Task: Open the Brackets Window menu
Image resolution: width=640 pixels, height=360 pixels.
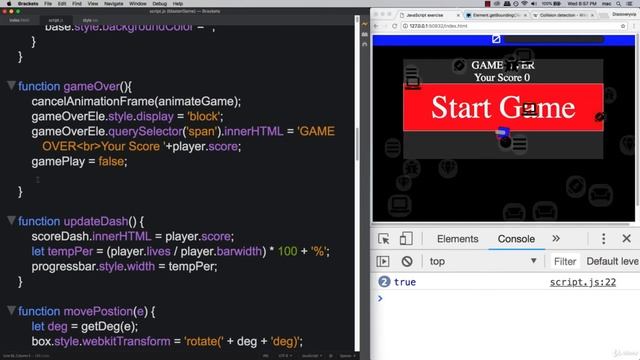Action: (x=138, y=4)
